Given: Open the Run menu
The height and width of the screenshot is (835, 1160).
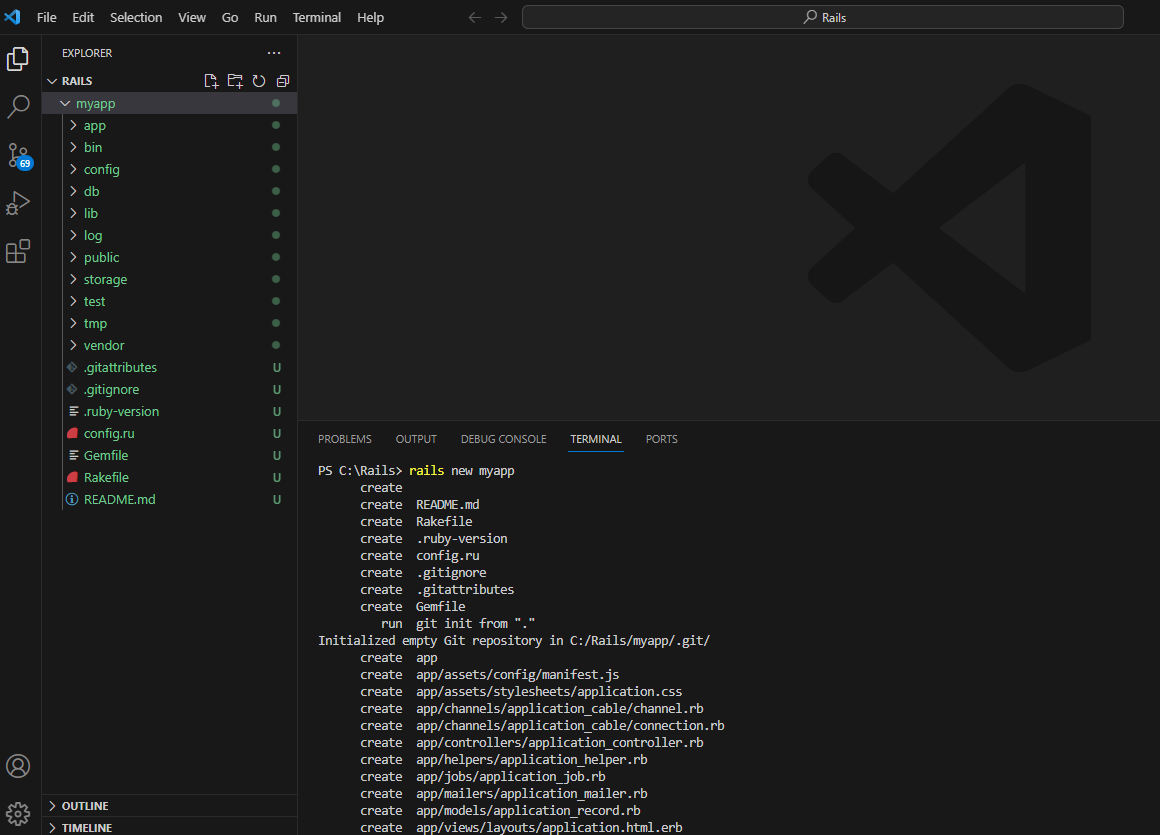Looking at the screenshot, I should pyautogui.click(x=266, y=17).
